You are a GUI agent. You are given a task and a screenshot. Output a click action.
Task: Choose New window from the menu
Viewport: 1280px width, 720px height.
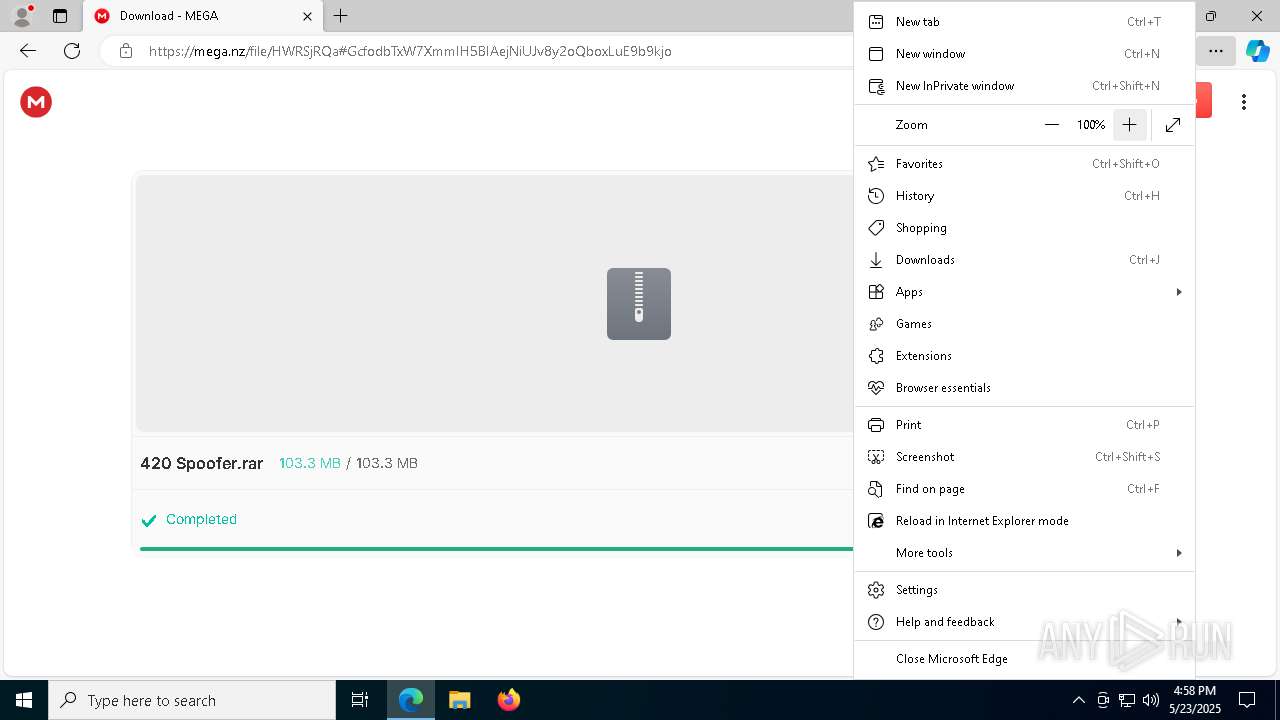1024,54
